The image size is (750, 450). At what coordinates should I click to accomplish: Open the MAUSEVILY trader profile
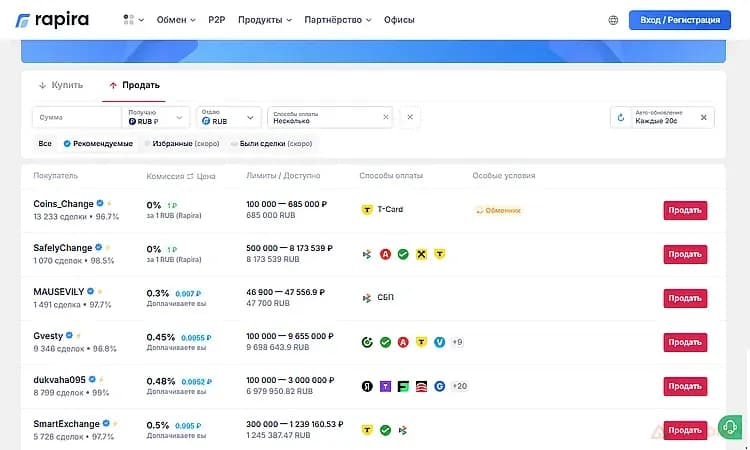[58, 292]
